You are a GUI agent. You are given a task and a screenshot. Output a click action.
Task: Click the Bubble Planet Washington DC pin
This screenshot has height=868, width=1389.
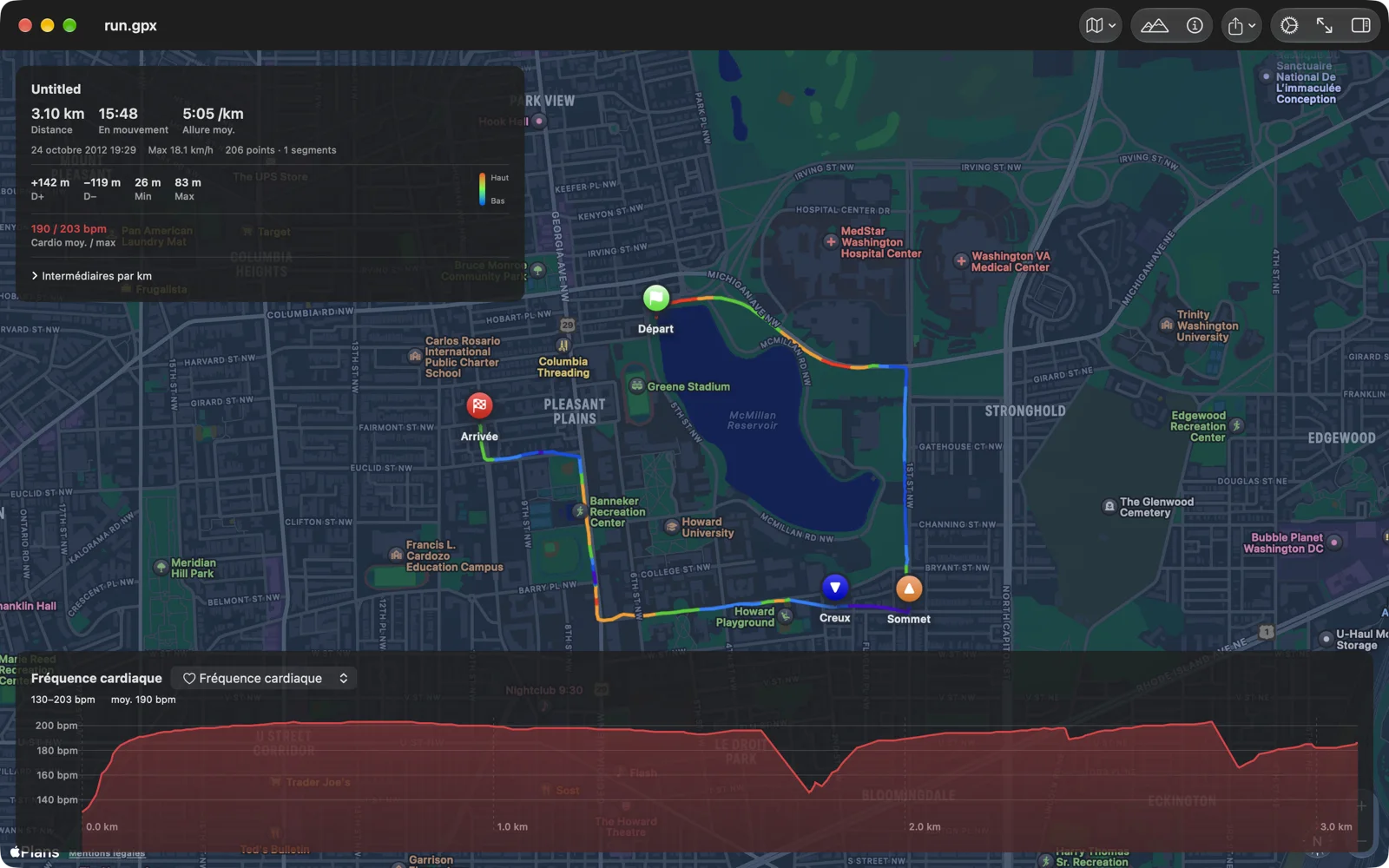1334,542
